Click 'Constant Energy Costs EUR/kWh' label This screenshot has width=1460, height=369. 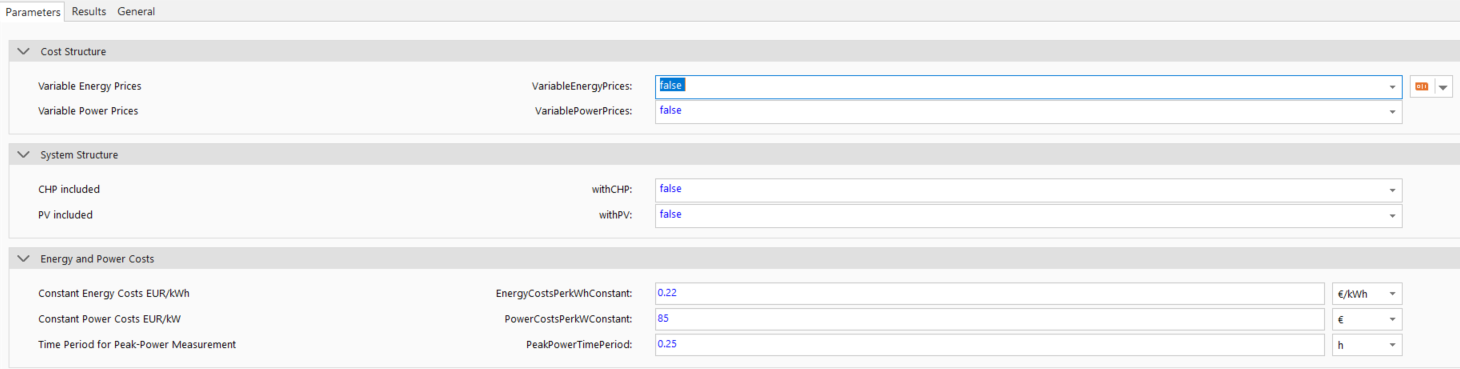coord(114,293)
